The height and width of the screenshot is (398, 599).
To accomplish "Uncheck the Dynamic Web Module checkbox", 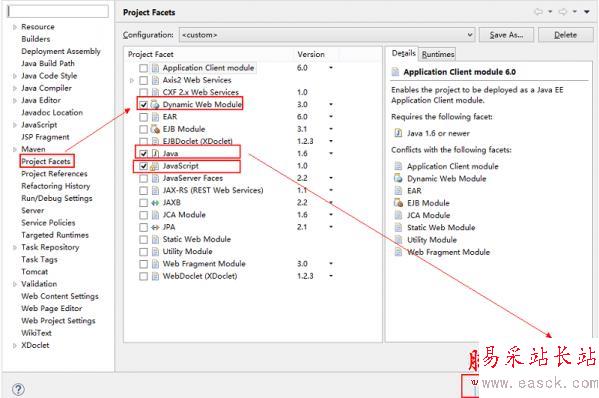I will click(143, 105).
